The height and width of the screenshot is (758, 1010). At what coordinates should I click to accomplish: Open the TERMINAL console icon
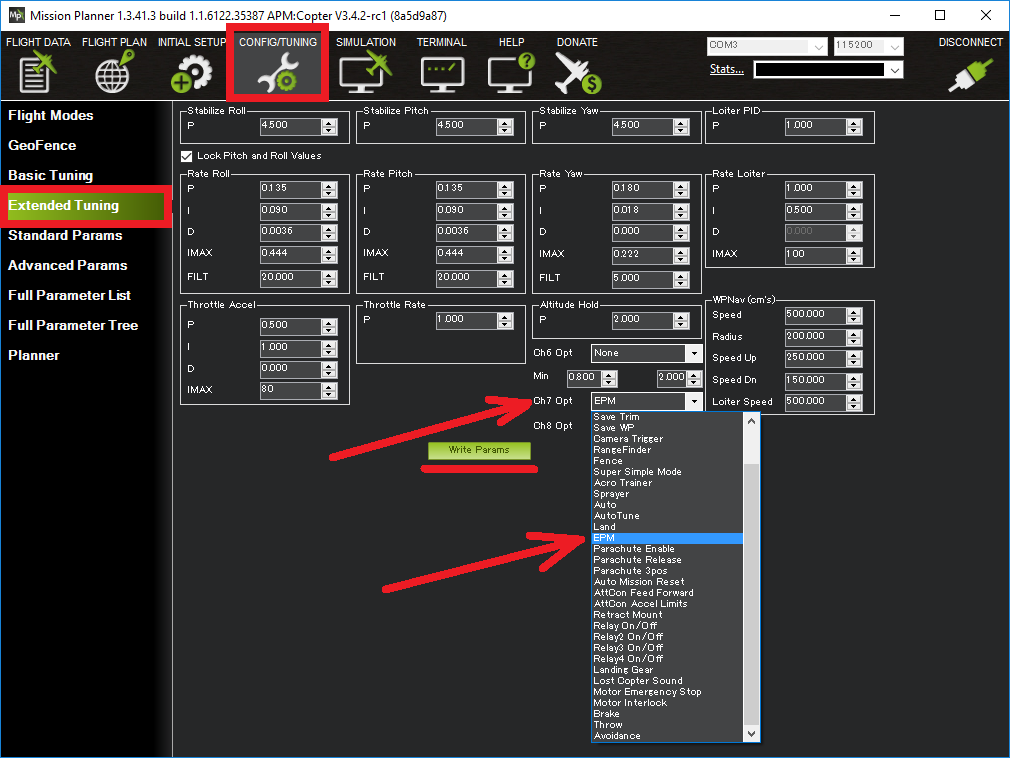(x=441, y=70)
